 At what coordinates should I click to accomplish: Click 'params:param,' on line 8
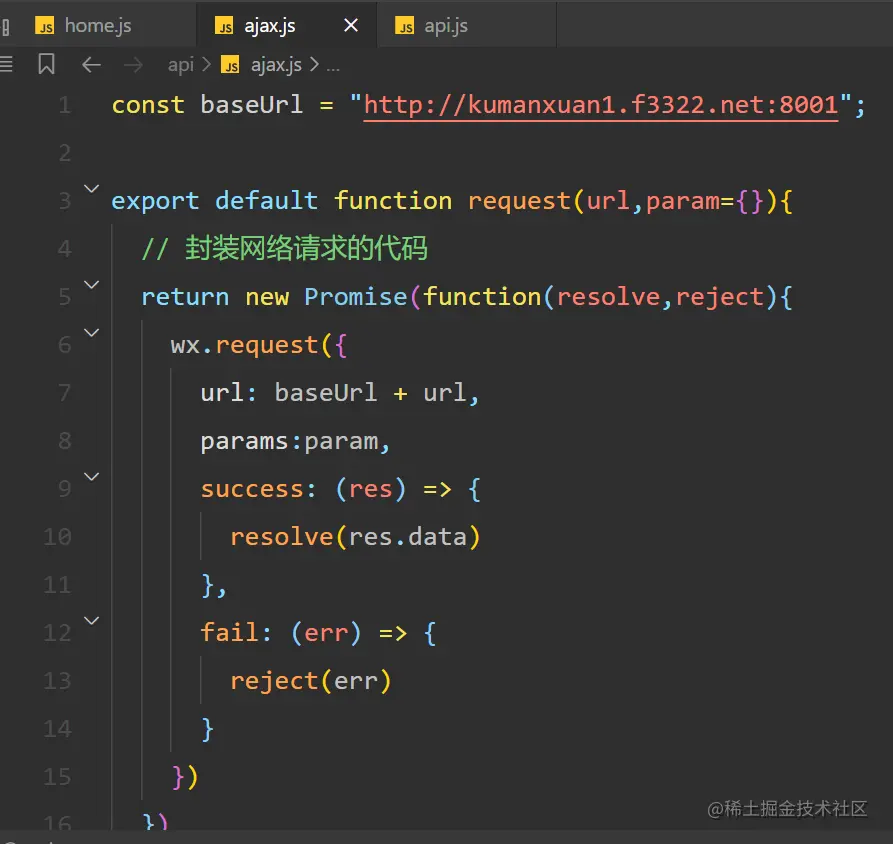[296, 442]
